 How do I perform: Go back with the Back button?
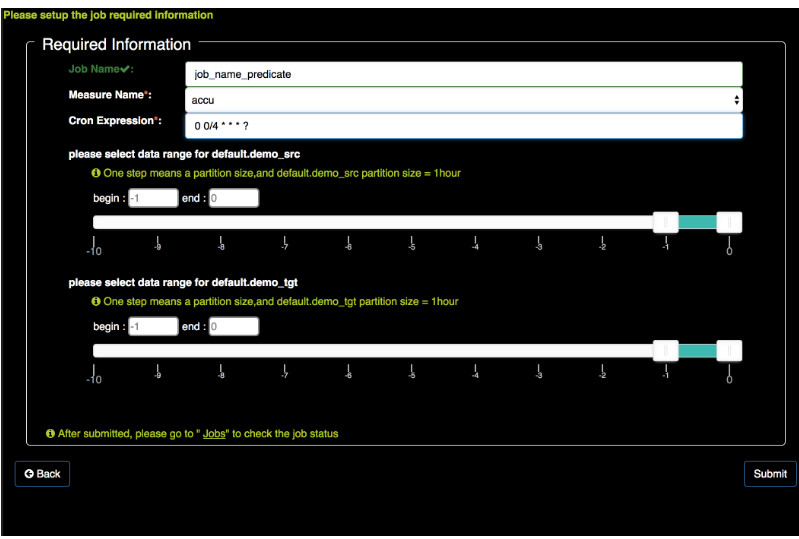(x=42, y=474)
